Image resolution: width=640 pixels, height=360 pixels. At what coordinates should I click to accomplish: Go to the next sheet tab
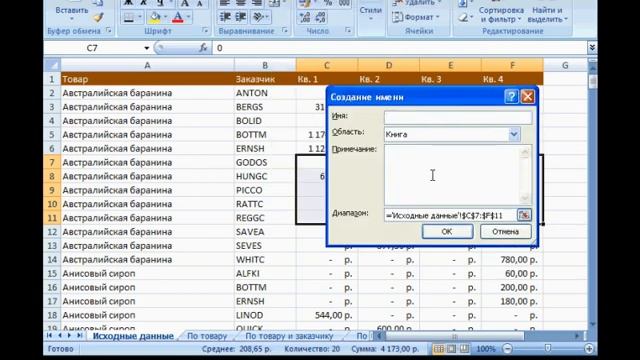69,336
